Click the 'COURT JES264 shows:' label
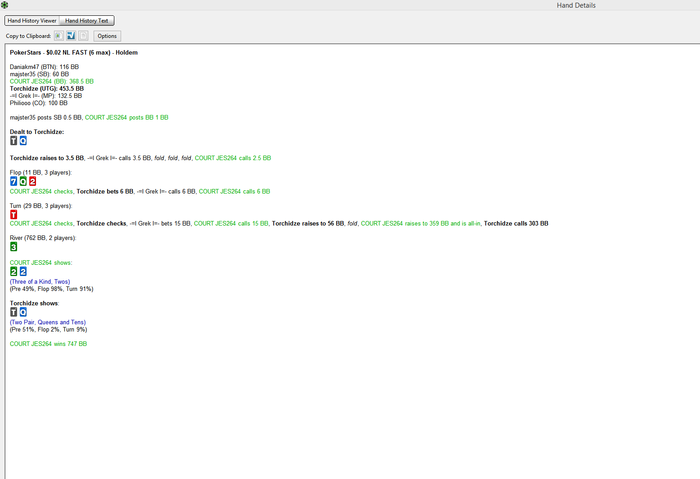Viewport: 700px width, 479px height. tap(41, 262)
